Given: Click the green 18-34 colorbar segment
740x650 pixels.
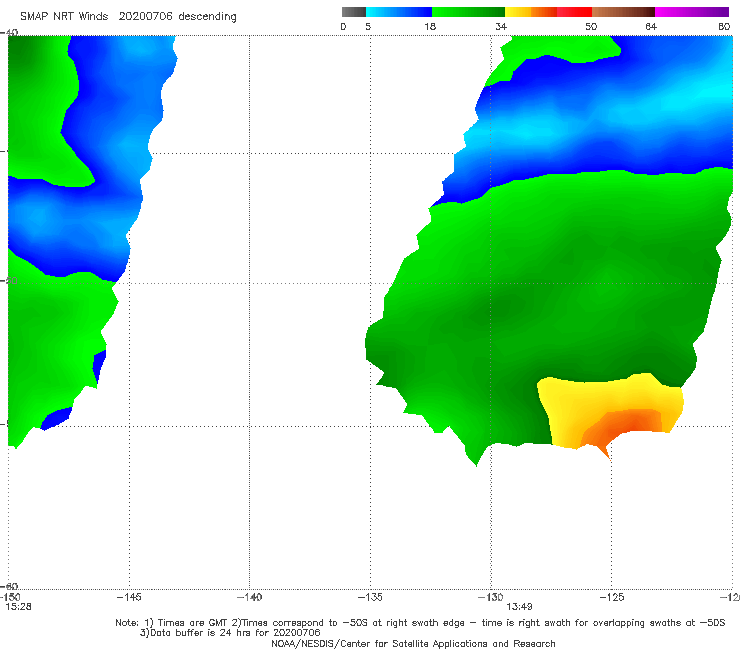Looking at the screenshot, I should (468, 12).
